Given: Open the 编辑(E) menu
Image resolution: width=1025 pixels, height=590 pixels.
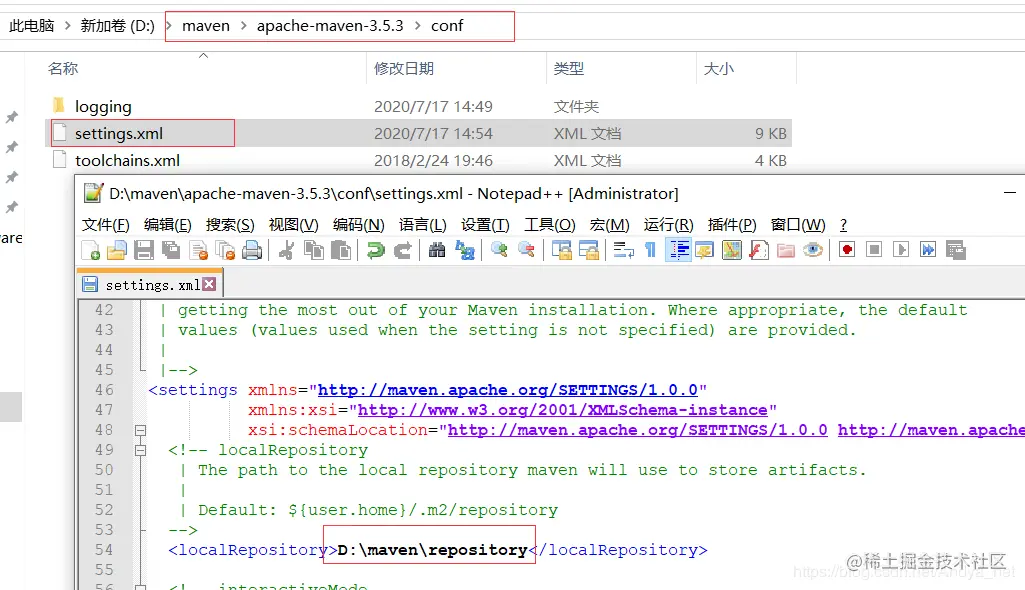Looking at the screenshot, I should 168,225.
